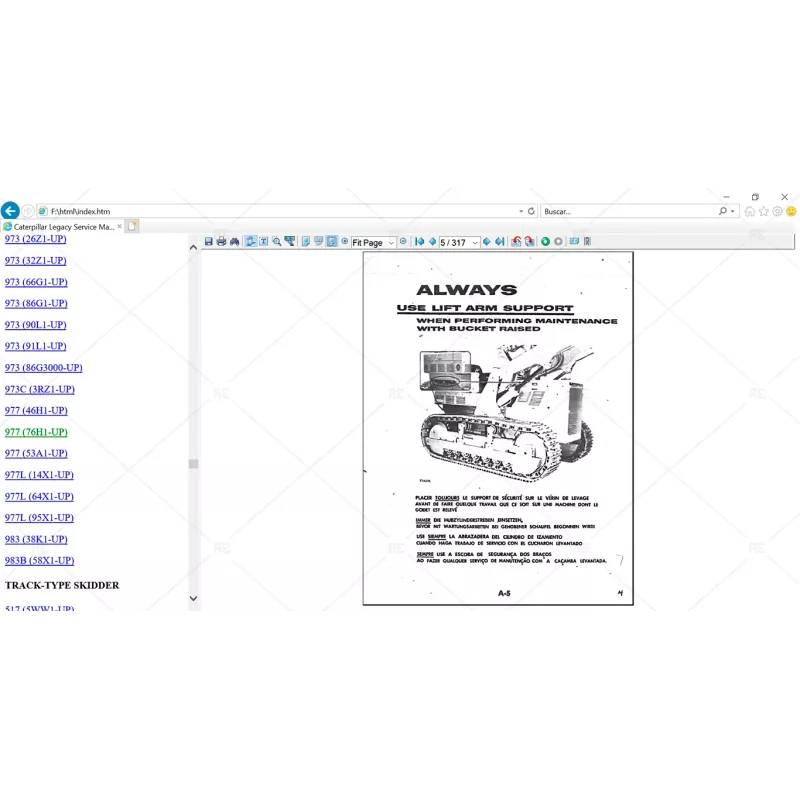Open a new browser tab
Screen dimensions: 800x800
pyautogui.click(x=132, y=227)
